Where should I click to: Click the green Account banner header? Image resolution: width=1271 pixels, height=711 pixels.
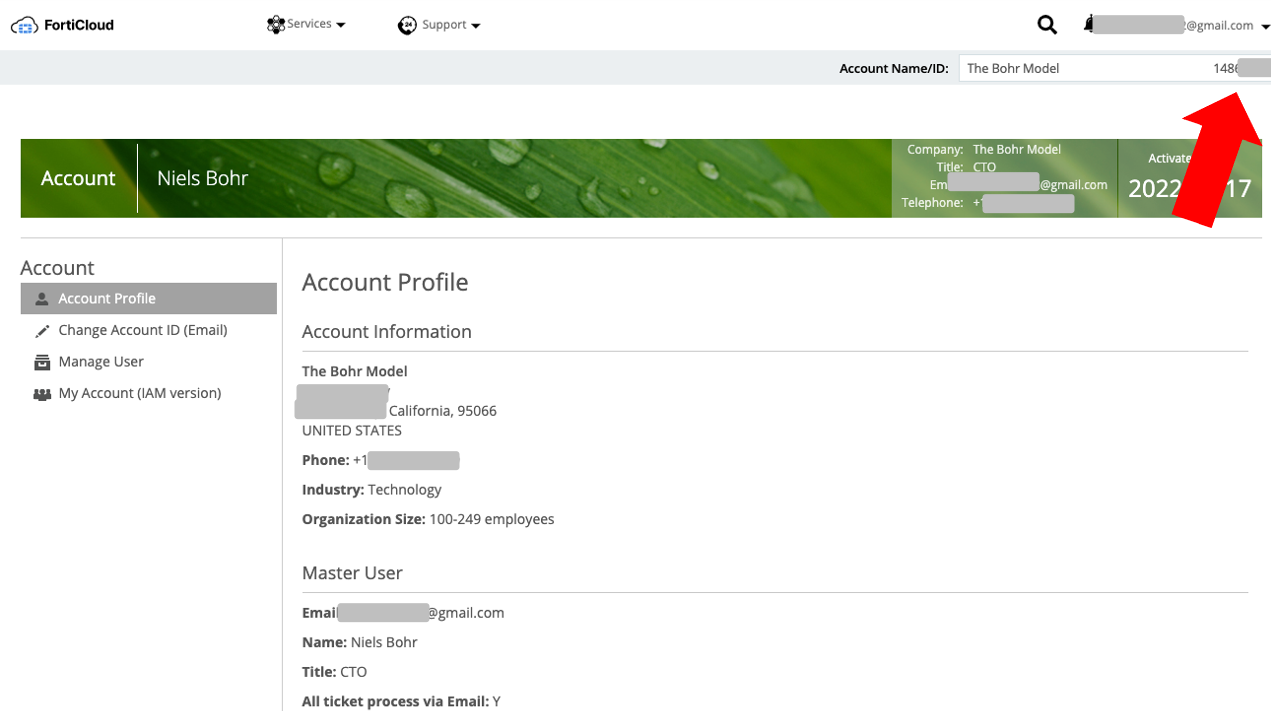pyautogui.click(x=78, y=178)
